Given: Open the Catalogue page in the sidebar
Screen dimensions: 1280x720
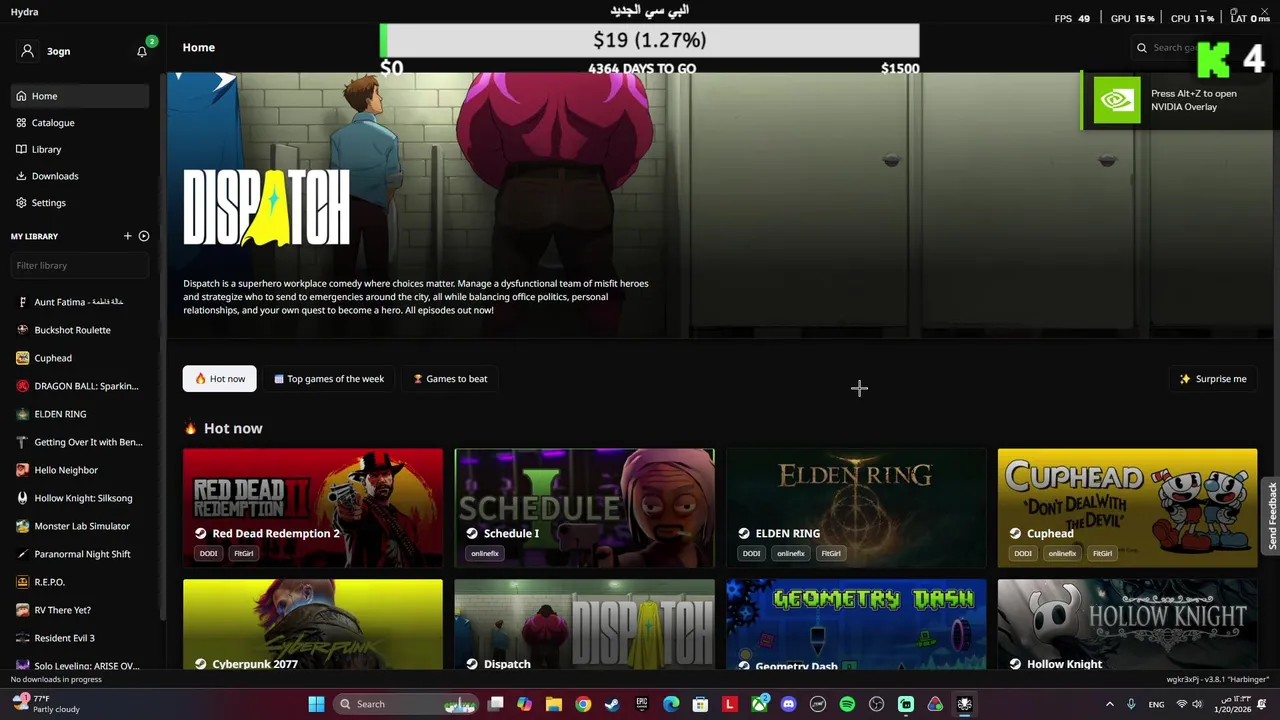Looking at the screenshot, I should click(80, 123).
